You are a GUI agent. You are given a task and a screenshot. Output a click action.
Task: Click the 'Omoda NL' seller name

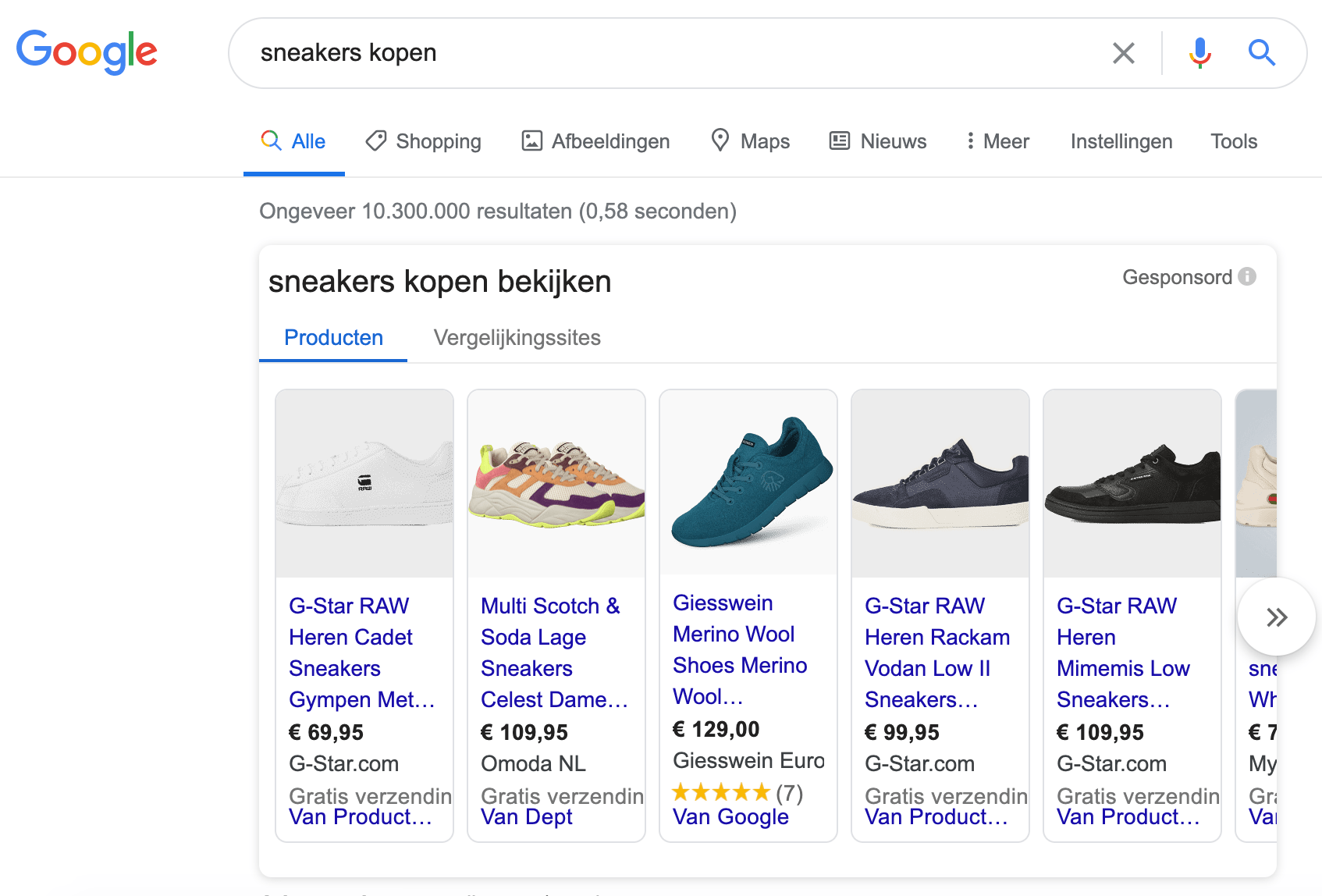click(x=533, y=763)
